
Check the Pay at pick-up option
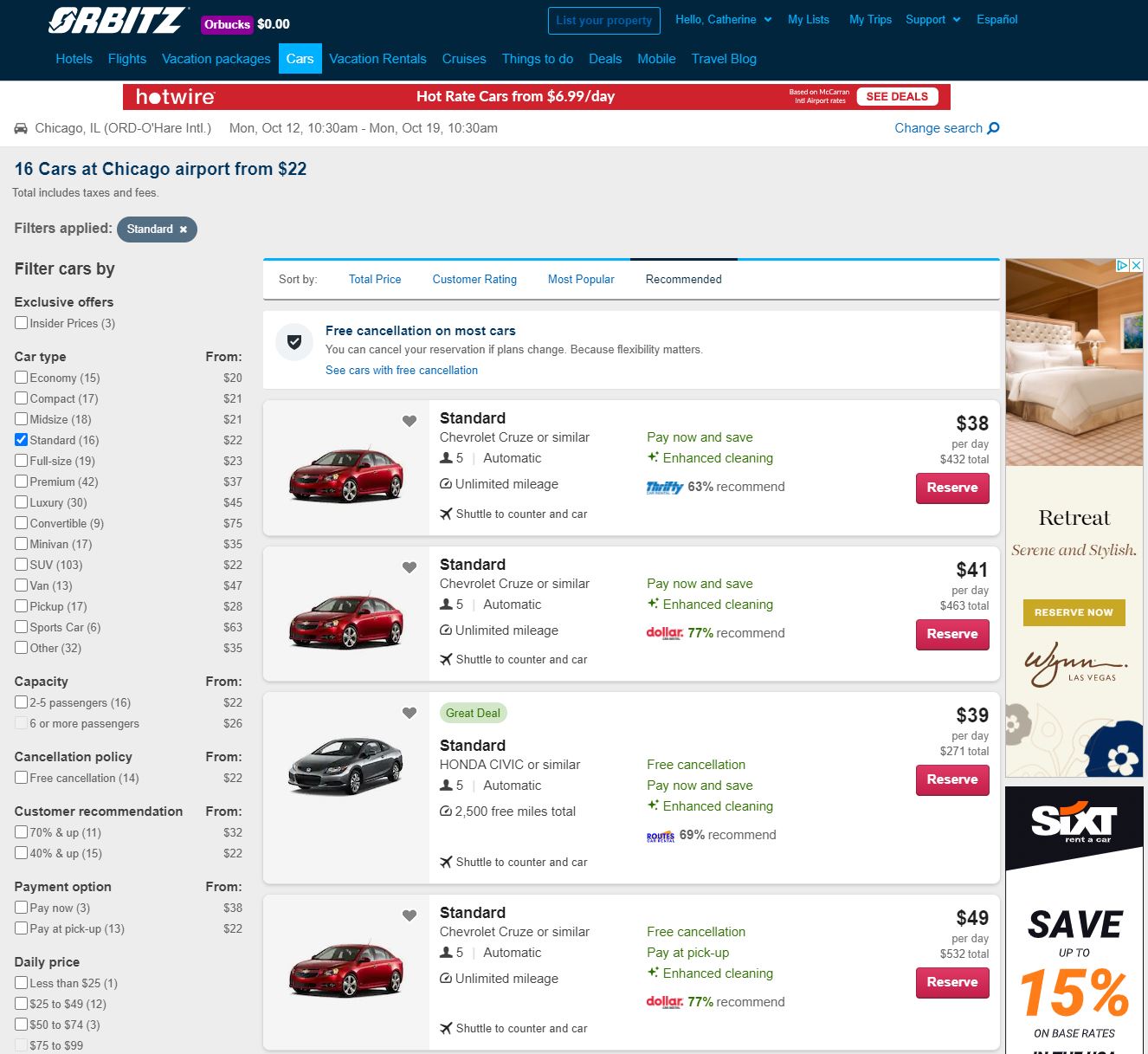[22, 928]
